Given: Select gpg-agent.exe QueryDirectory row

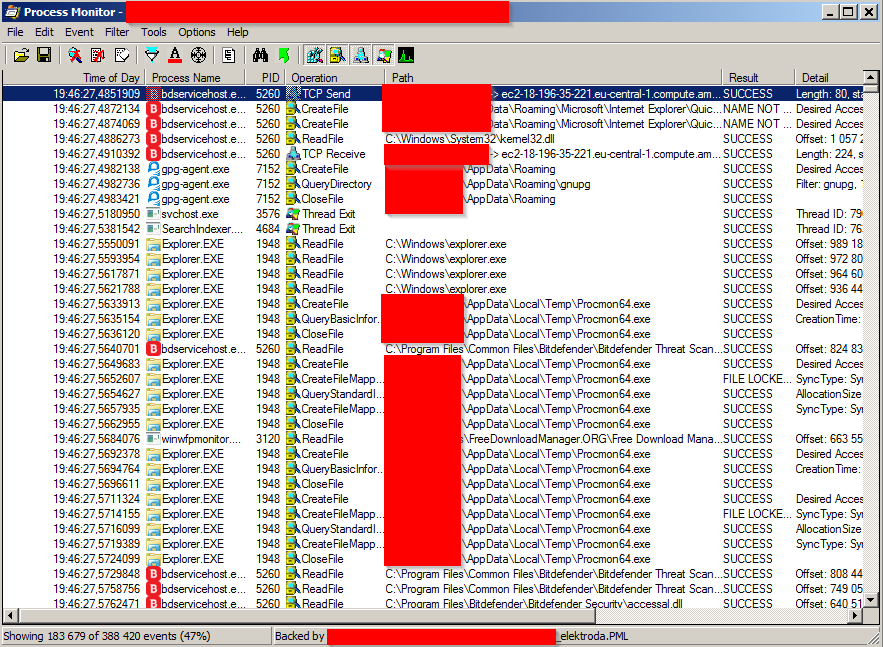Looking at the screenshot, I should [432, 184].
